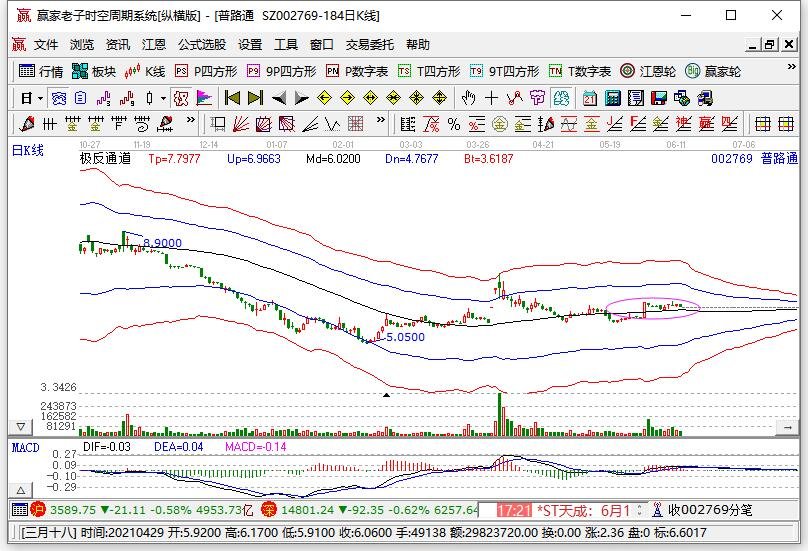Select the crosshair cursor tool

492,98
